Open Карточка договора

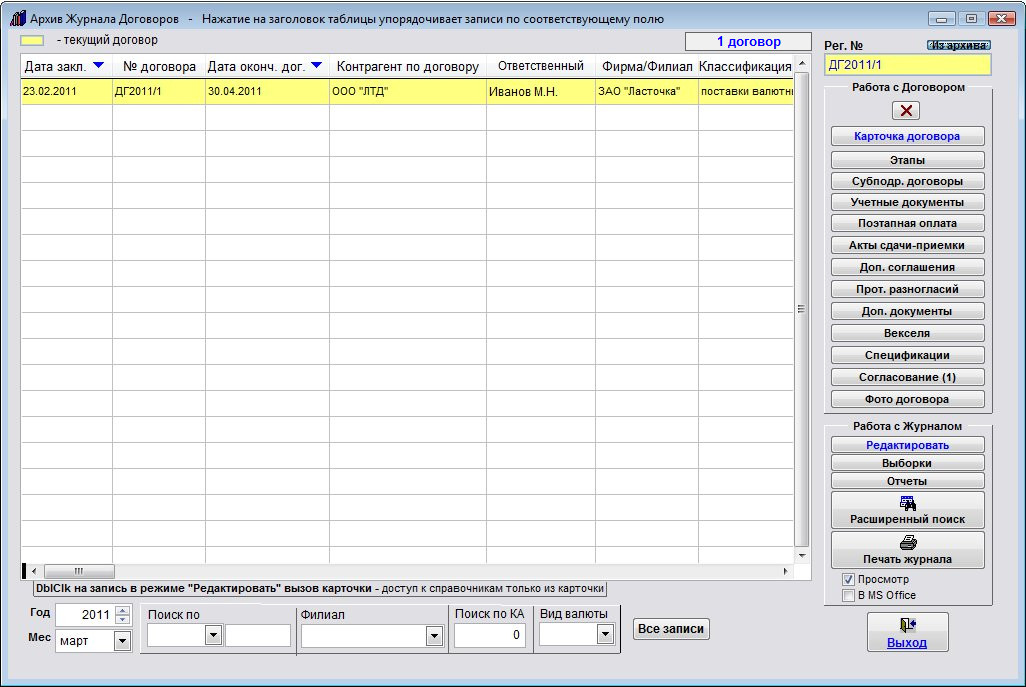click(x=908, y=136)
